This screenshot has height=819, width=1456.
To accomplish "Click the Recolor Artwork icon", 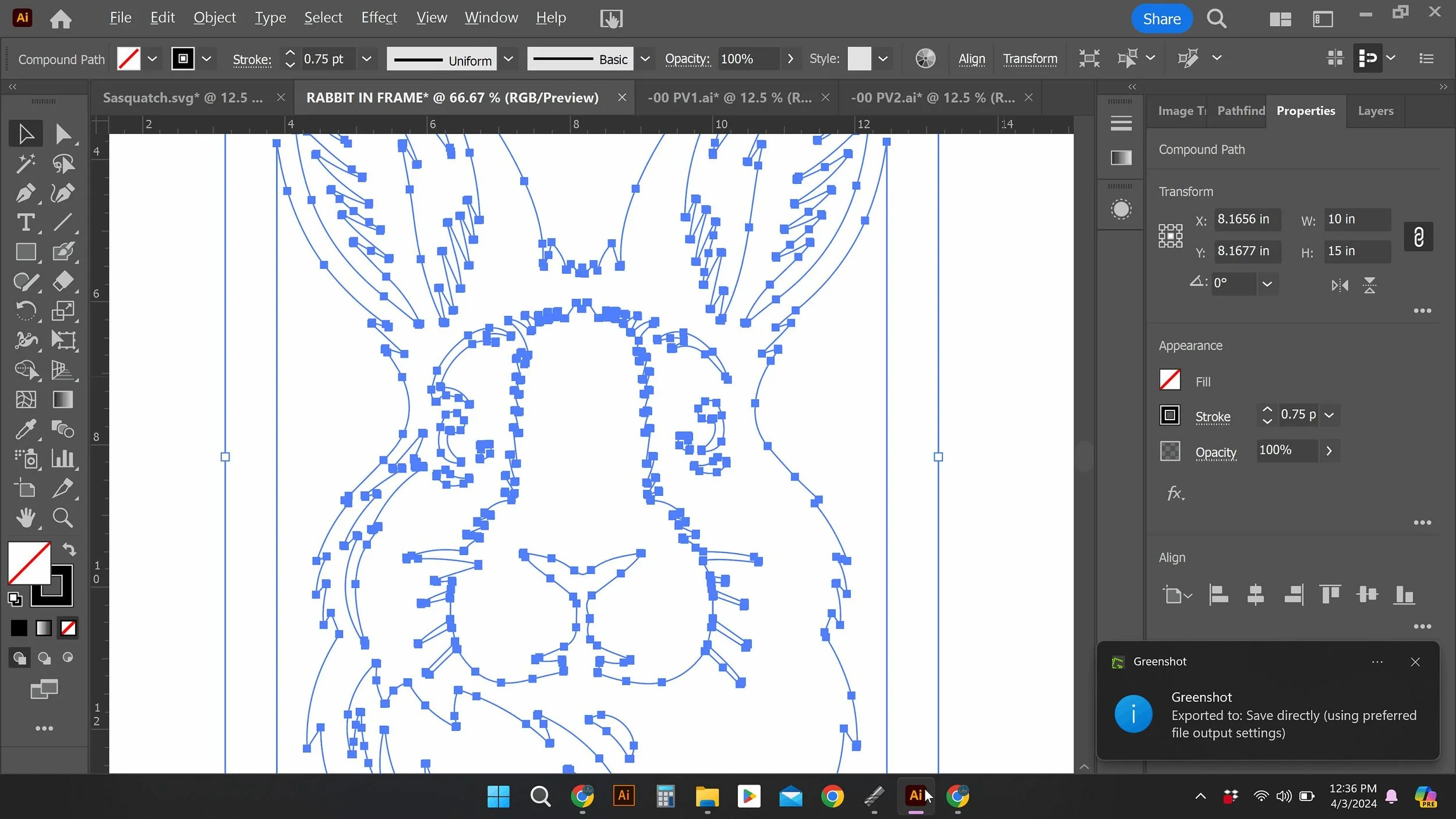I will coord(925,59).
